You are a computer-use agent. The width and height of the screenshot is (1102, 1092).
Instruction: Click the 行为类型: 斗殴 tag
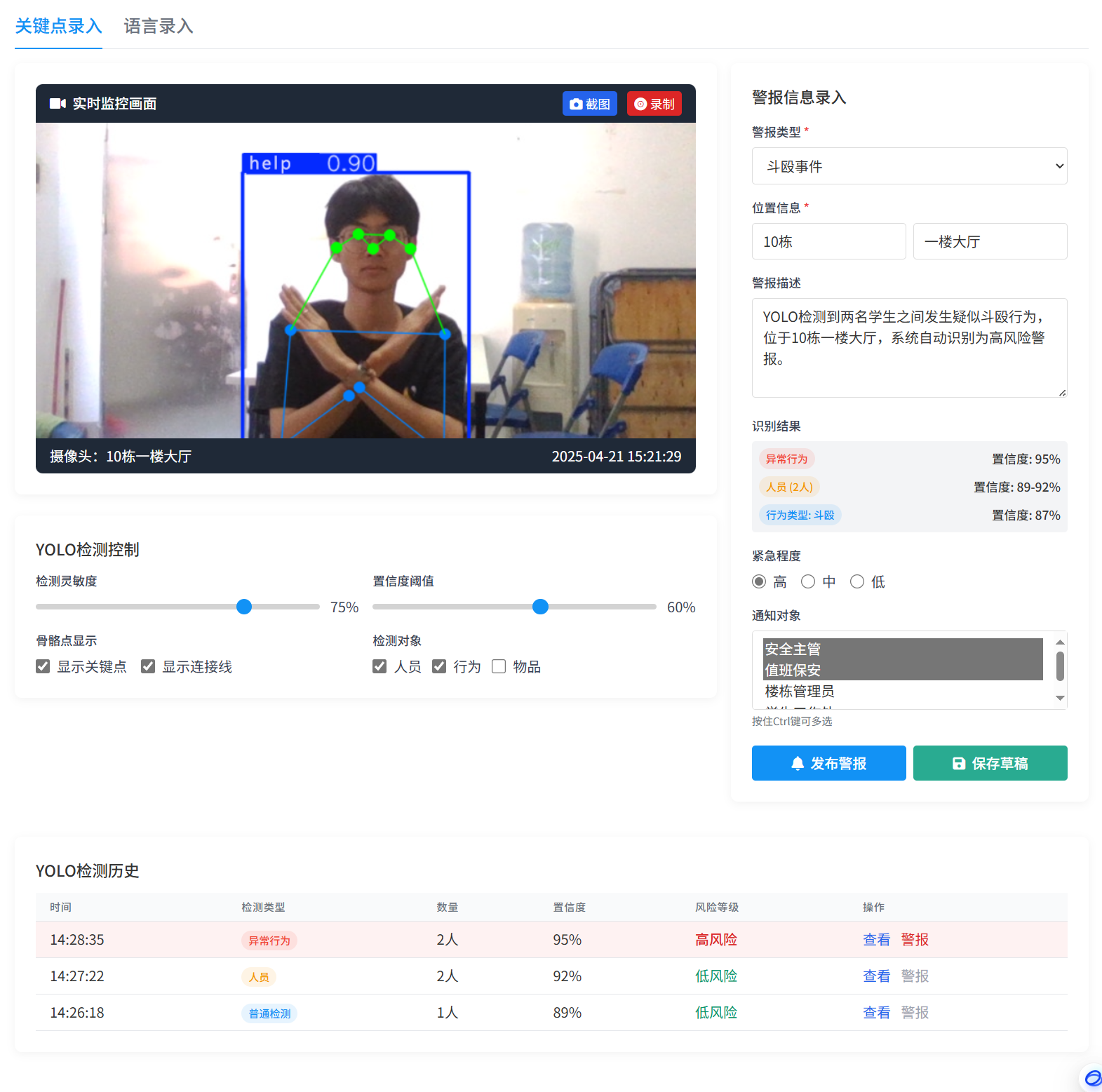click(800, 515)
